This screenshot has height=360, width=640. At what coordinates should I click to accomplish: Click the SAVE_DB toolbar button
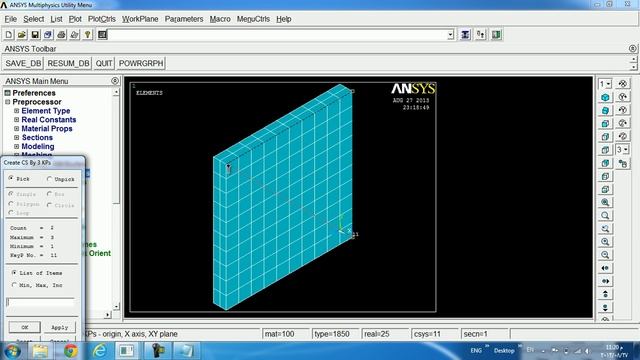coord(23,63)
